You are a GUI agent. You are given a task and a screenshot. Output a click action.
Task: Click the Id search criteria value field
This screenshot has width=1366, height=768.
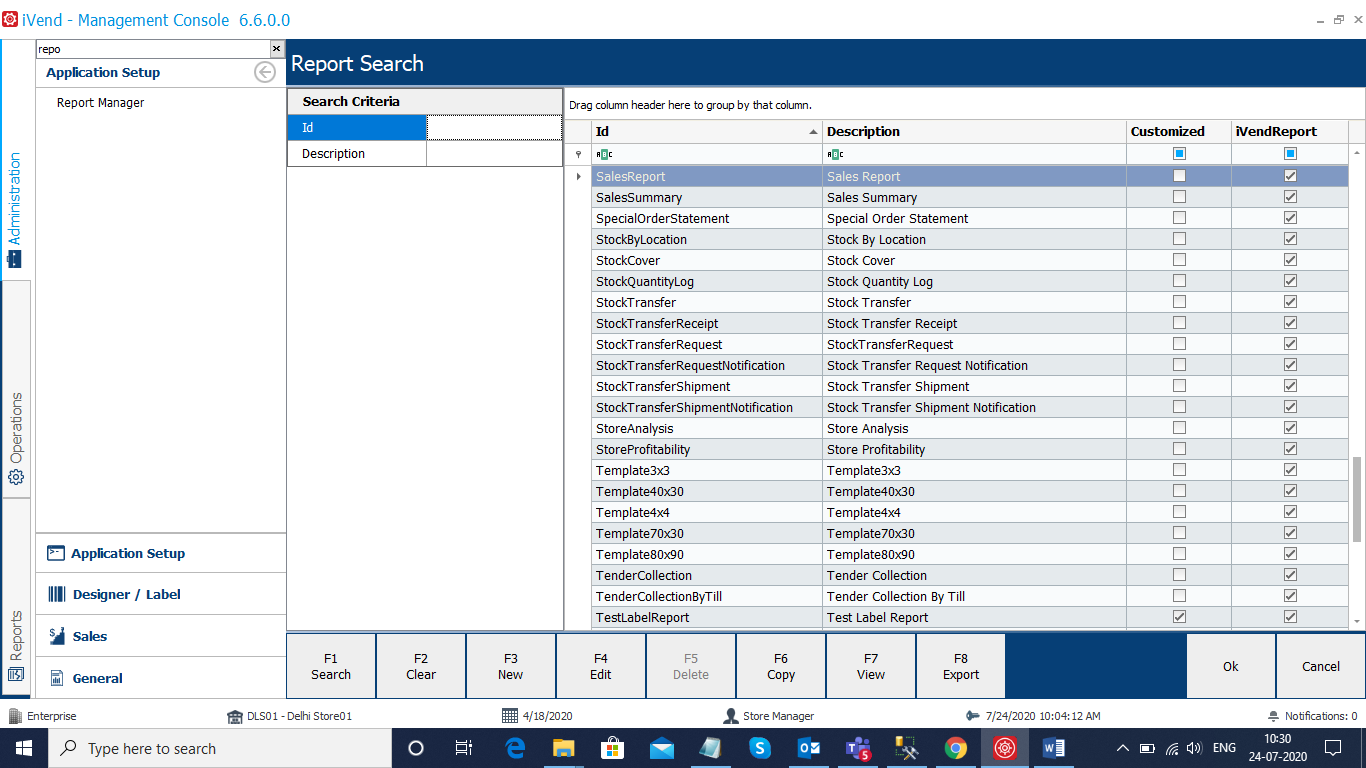(x=494, y=128)
